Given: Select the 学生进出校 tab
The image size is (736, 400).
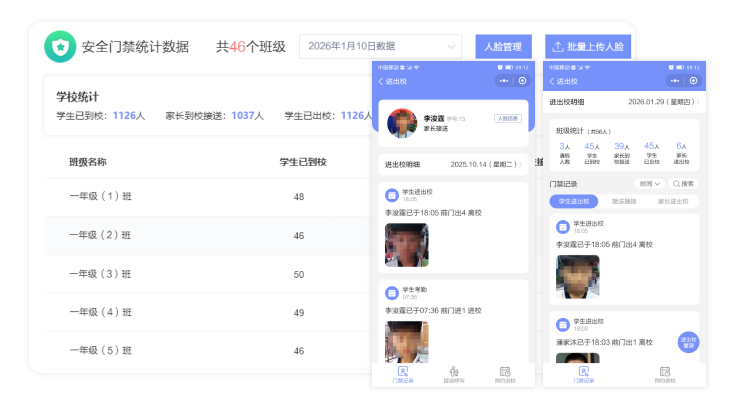Looking at the screenshot, I should [x=574, y=201].
